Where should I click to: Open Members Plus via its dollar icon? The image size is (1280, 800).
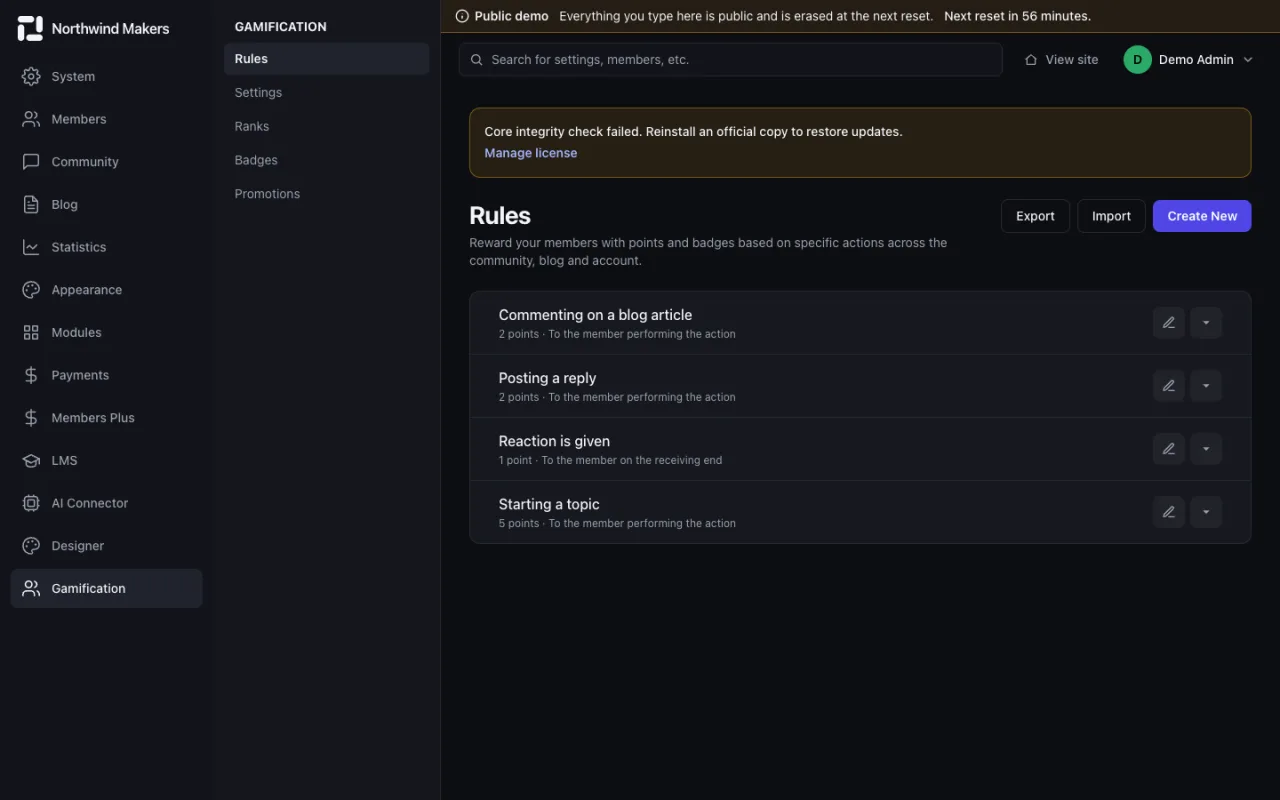click(31, 418)
